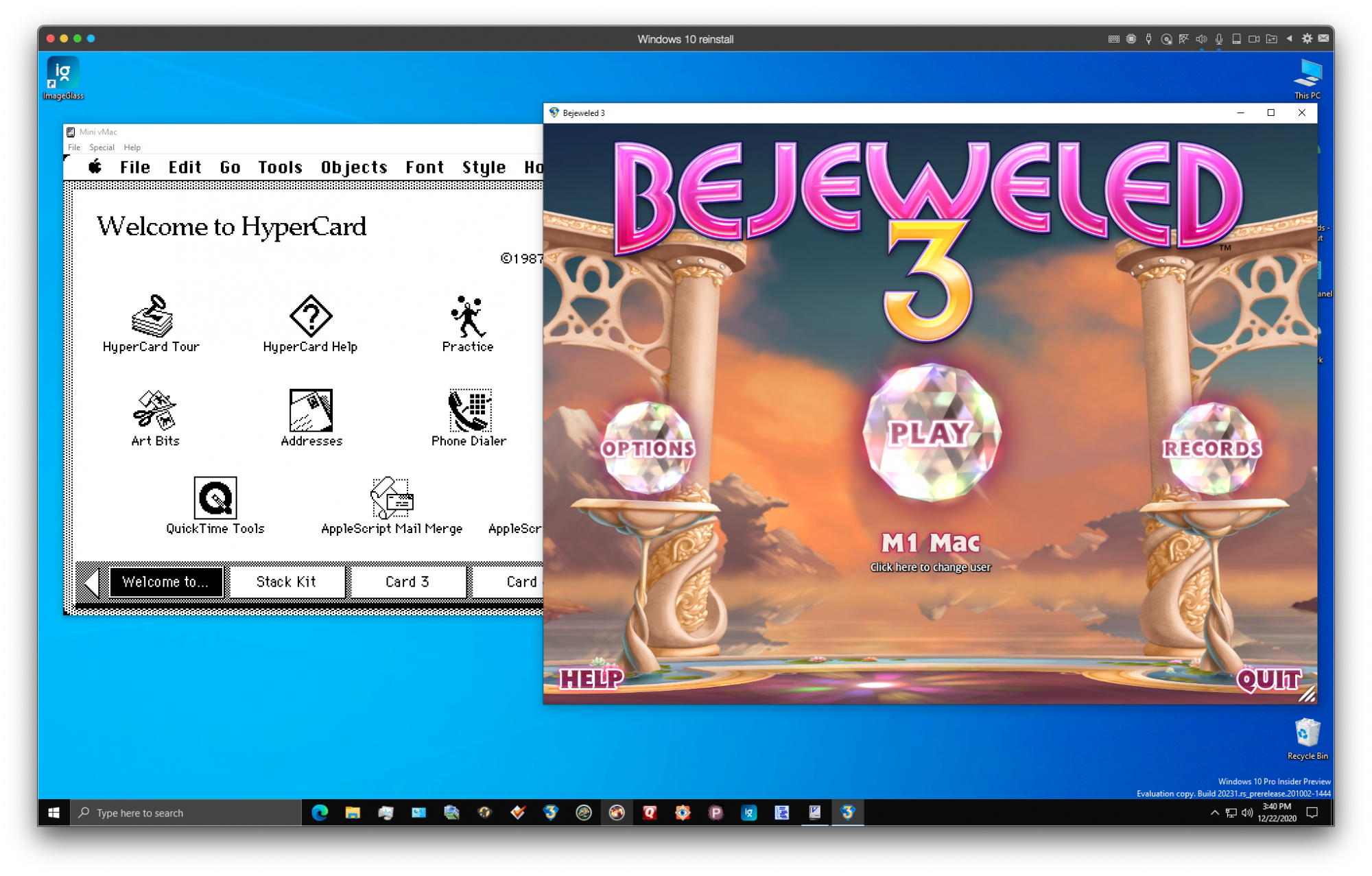This screenshot has width=1372, height=876.
Task: Click here to change user link
Action: [x=930, y=567]
